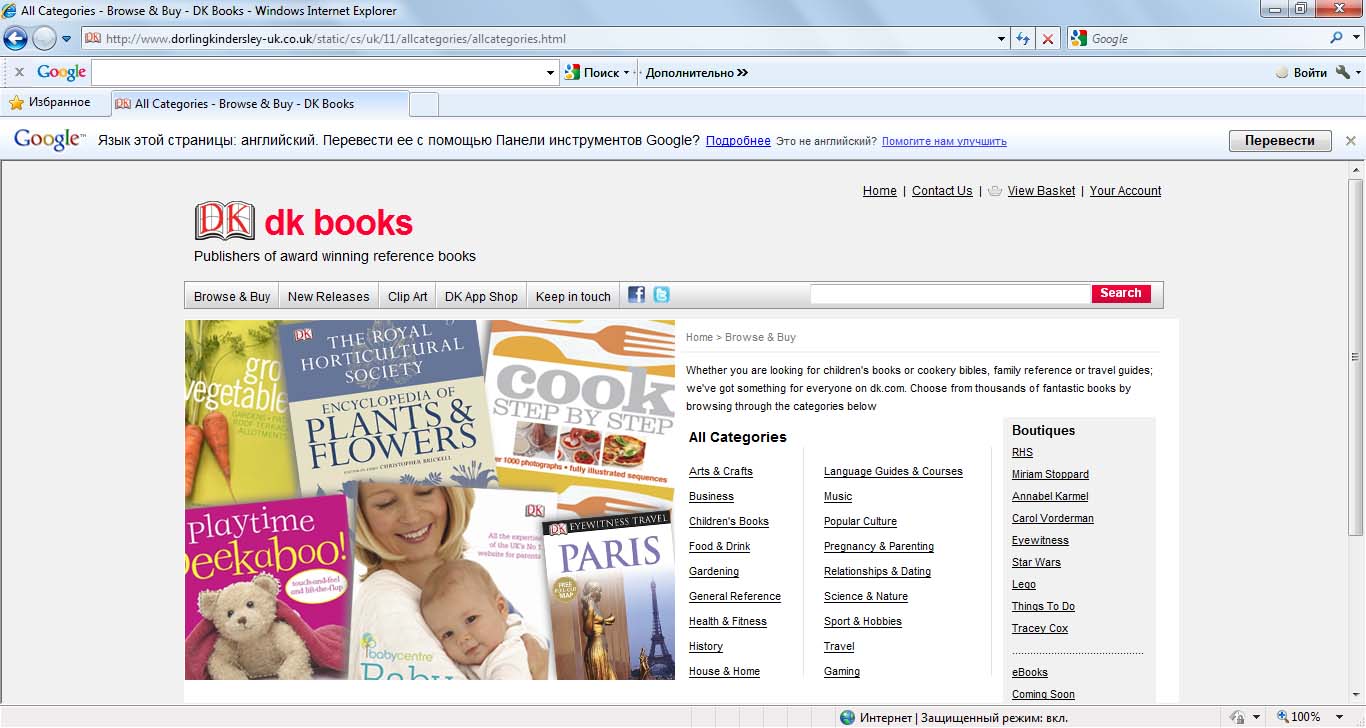Open the Lego boutique link

click(1024, 585)
